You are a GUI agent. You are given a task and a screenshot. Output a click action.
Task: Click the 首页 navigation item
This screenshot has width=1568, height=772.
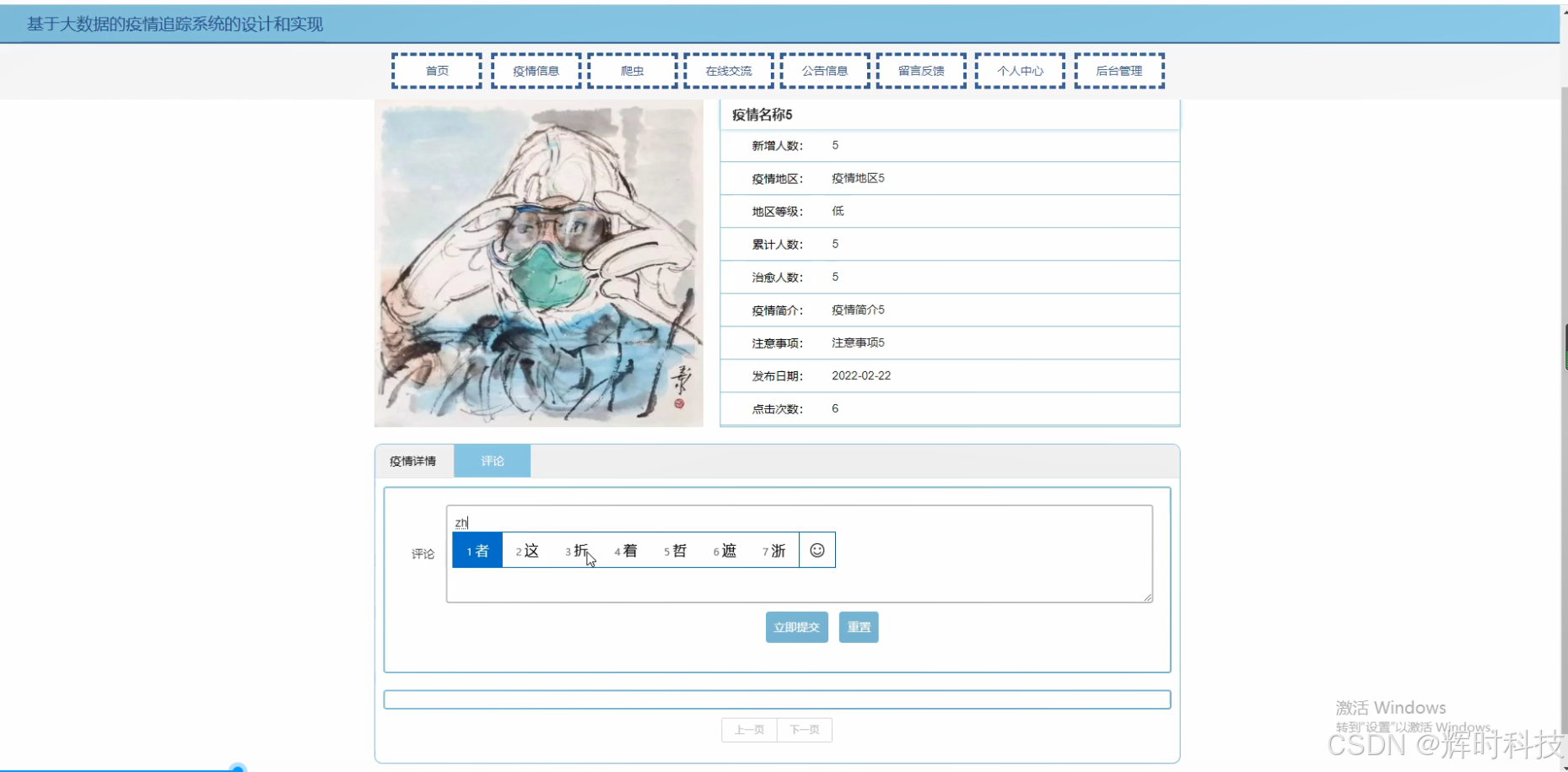tap(436, 70)
